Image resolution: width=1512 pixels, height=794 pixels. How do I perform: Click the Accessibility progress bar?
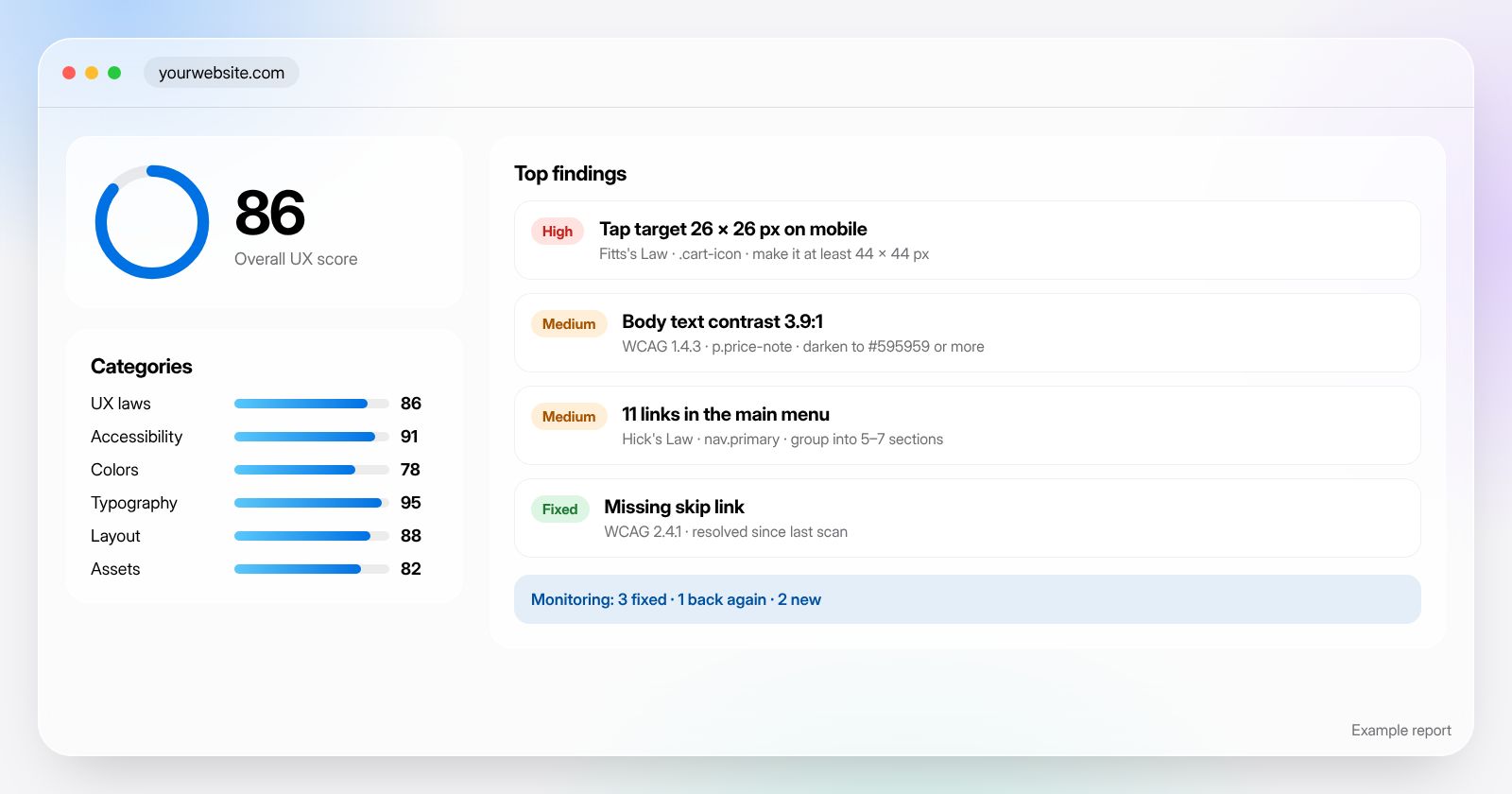click(x=312, y=437)
